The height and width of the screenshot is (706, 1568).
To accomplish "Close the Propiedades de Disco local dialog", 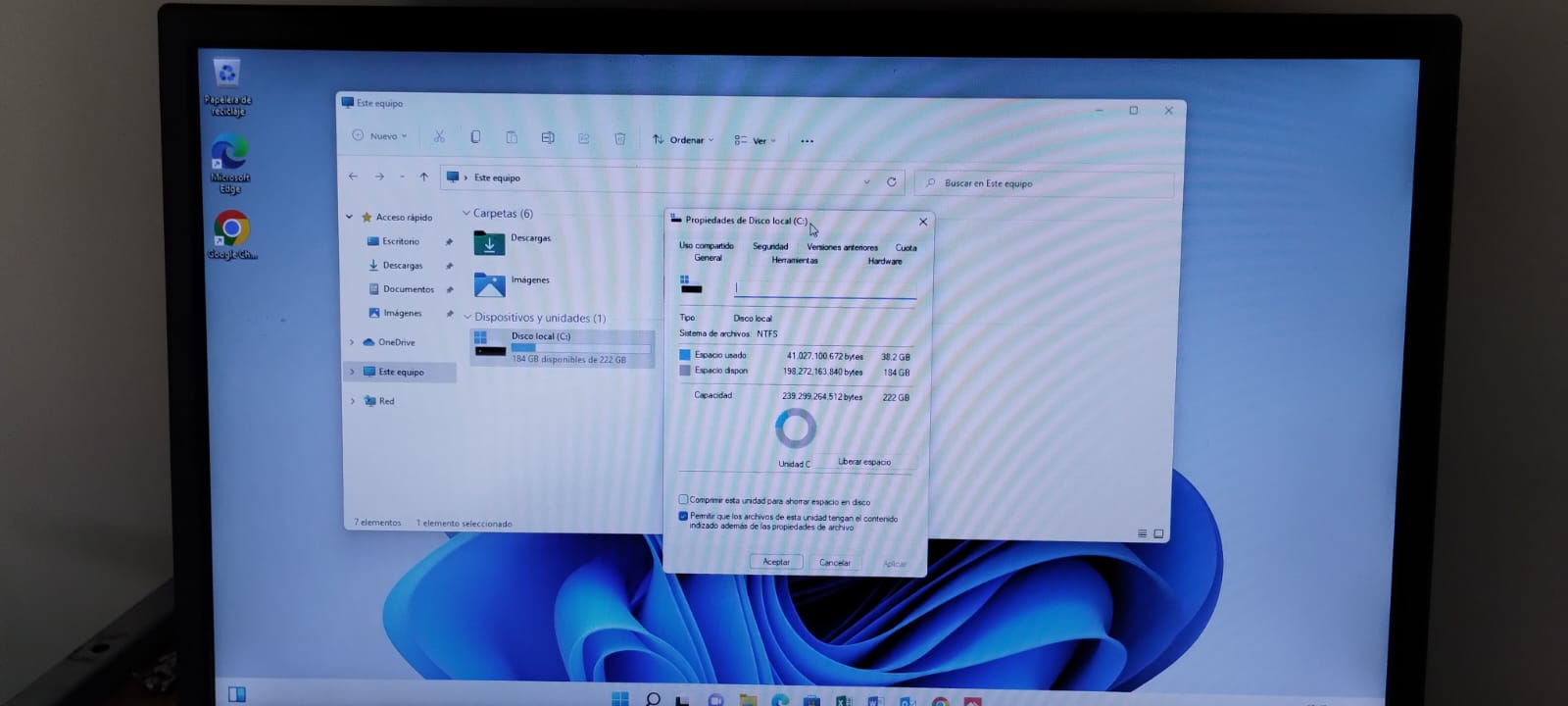I will 923,222.
